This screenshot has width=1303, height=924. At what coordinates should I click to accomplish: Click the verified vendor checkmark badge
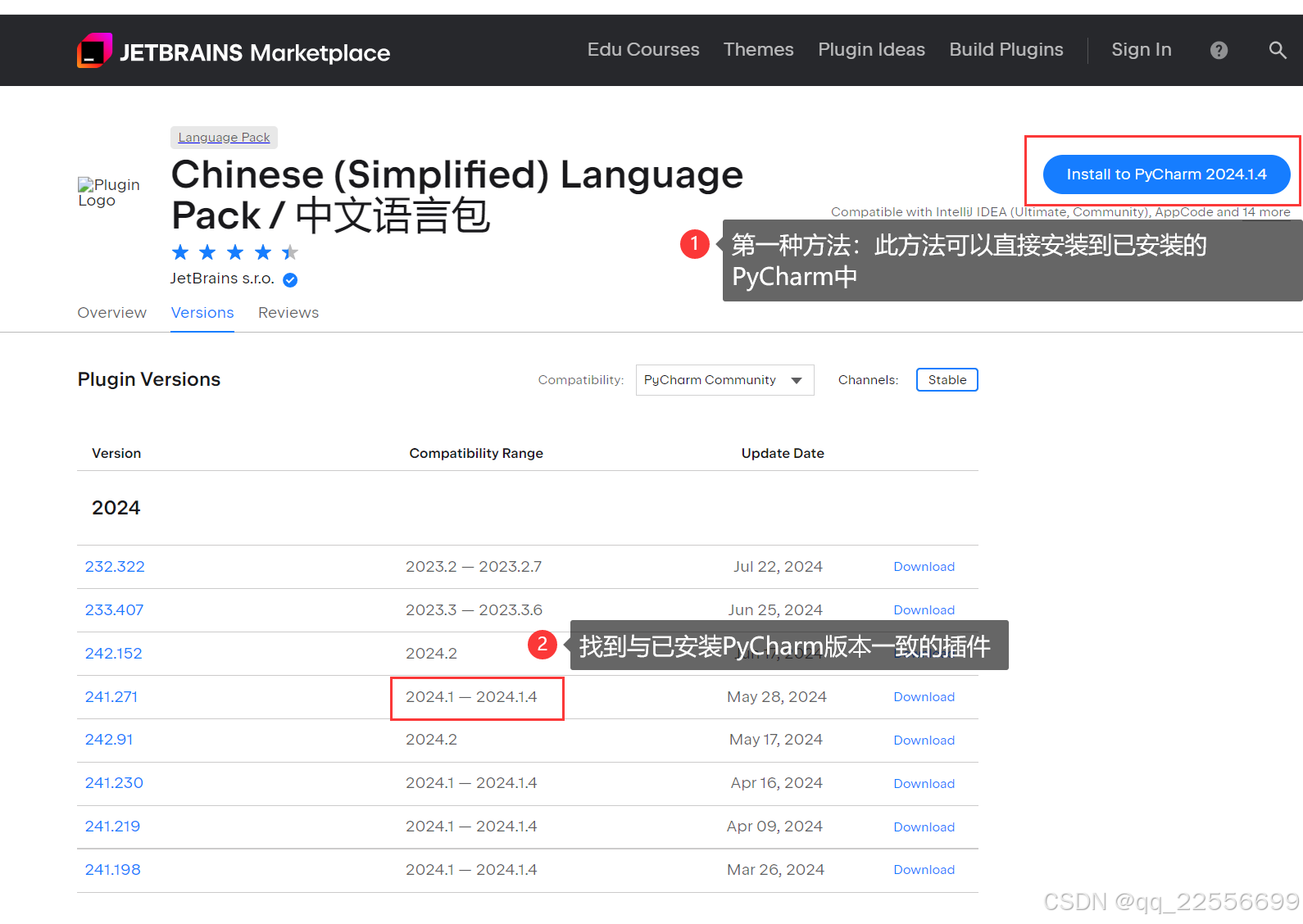(290, 279)
